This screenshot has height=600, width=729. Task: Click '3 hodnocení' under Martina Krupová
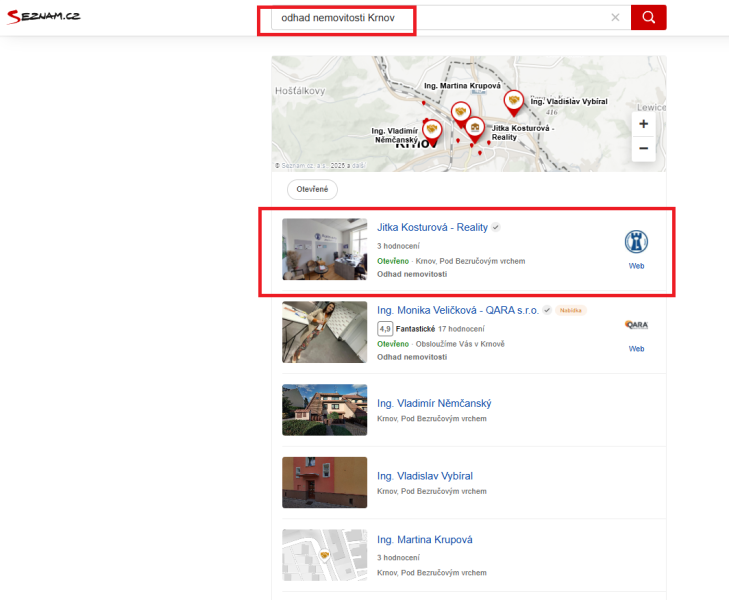coord(398,557)
